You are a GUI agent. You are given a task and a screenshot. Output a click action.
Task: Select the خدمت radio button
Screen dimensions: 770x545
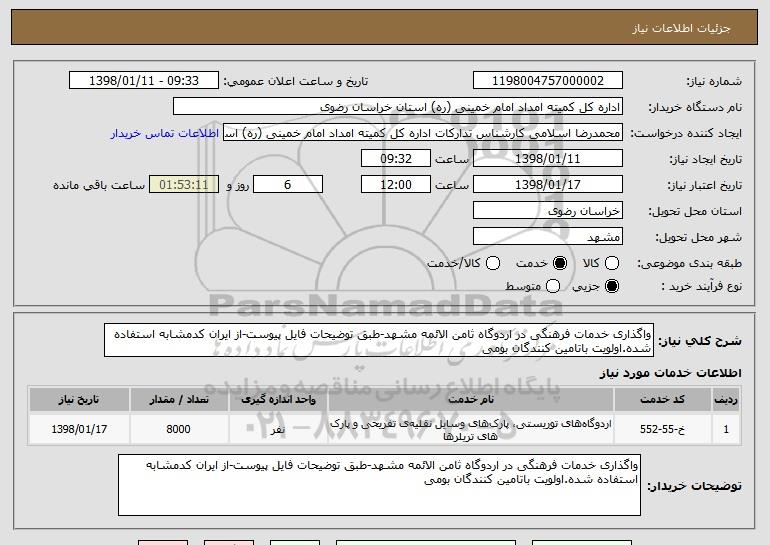tap(559, 263)
